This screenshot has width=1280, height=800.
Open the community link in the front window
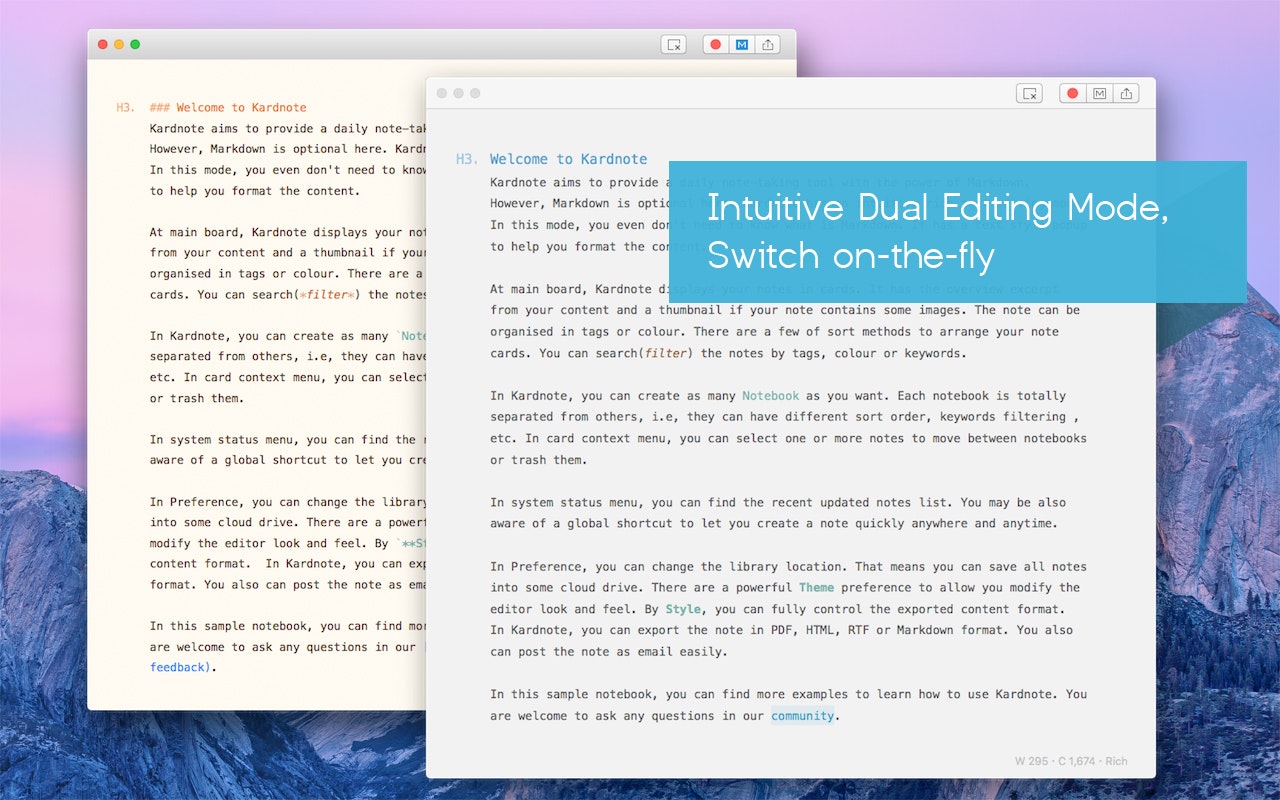click(x=802, y=715)
